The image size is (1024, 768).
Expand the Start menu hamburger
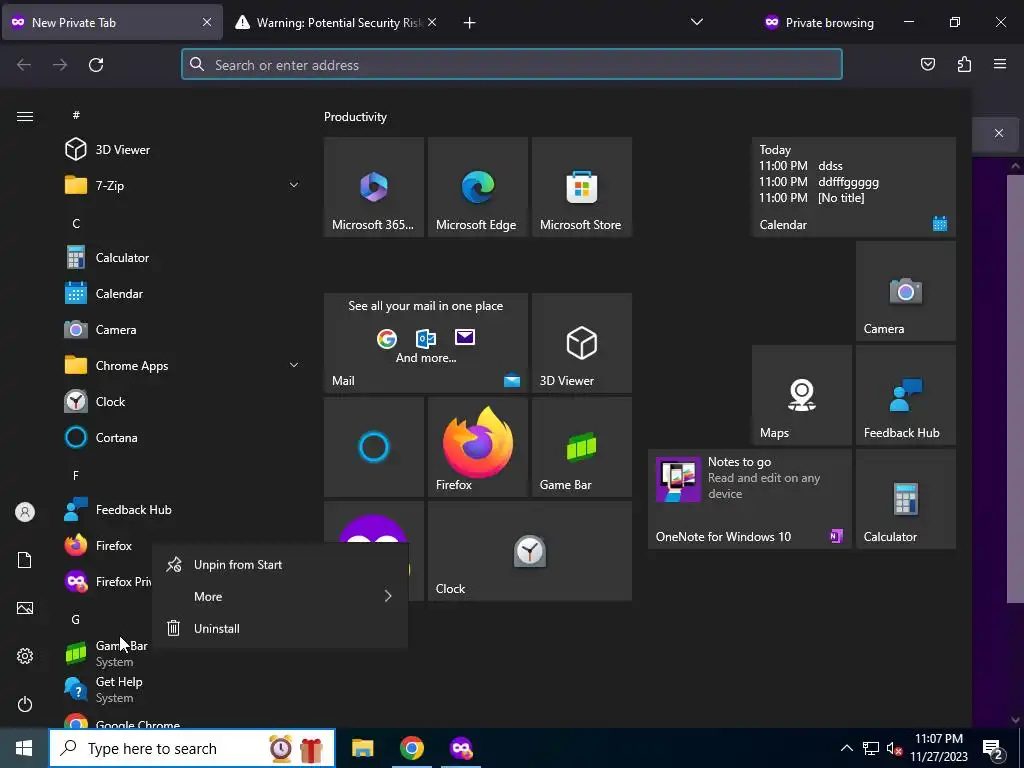point(25,116)
